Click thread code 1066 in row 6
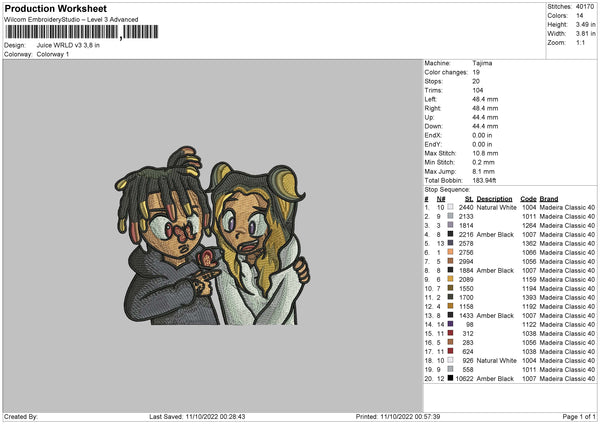The height and width of the screenshot is (424, 600). (529, 252)
